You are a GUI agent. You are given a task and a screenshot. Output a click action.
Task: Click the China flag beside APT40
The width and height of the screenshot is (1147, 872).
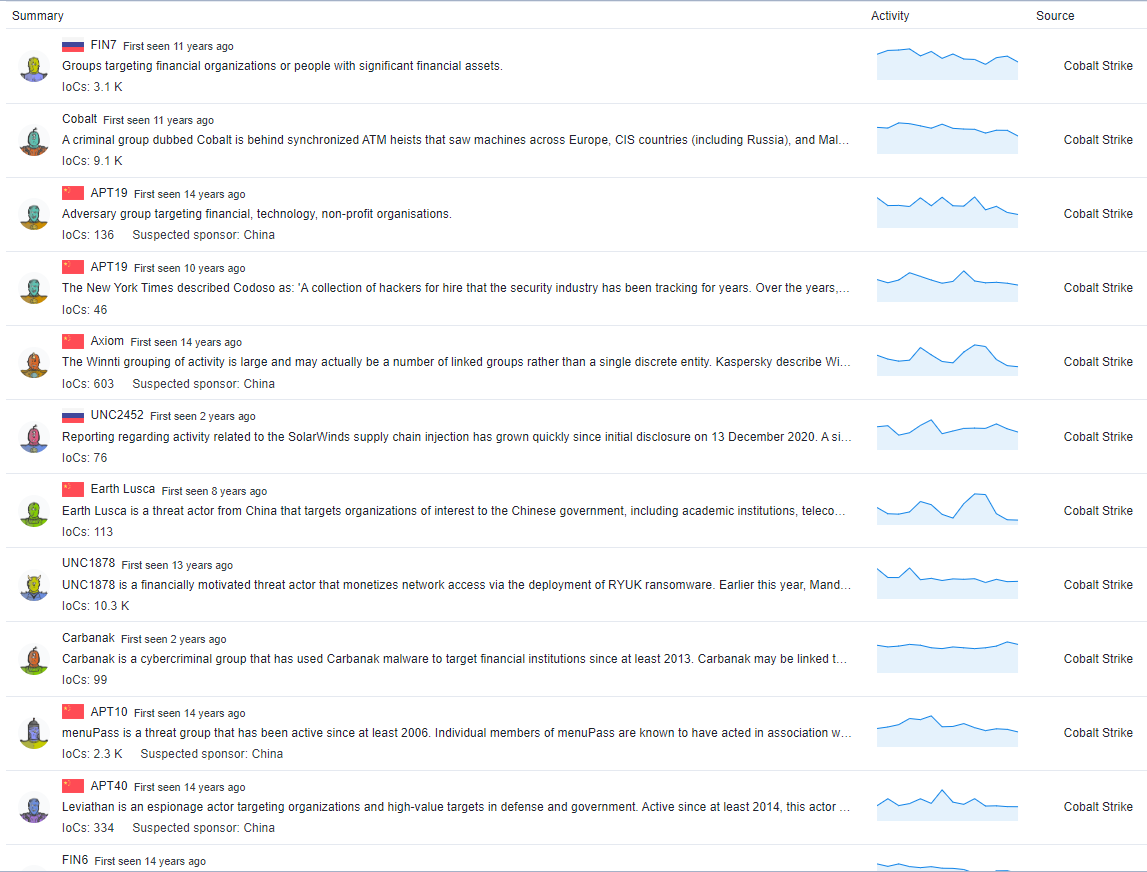[73, 786]
